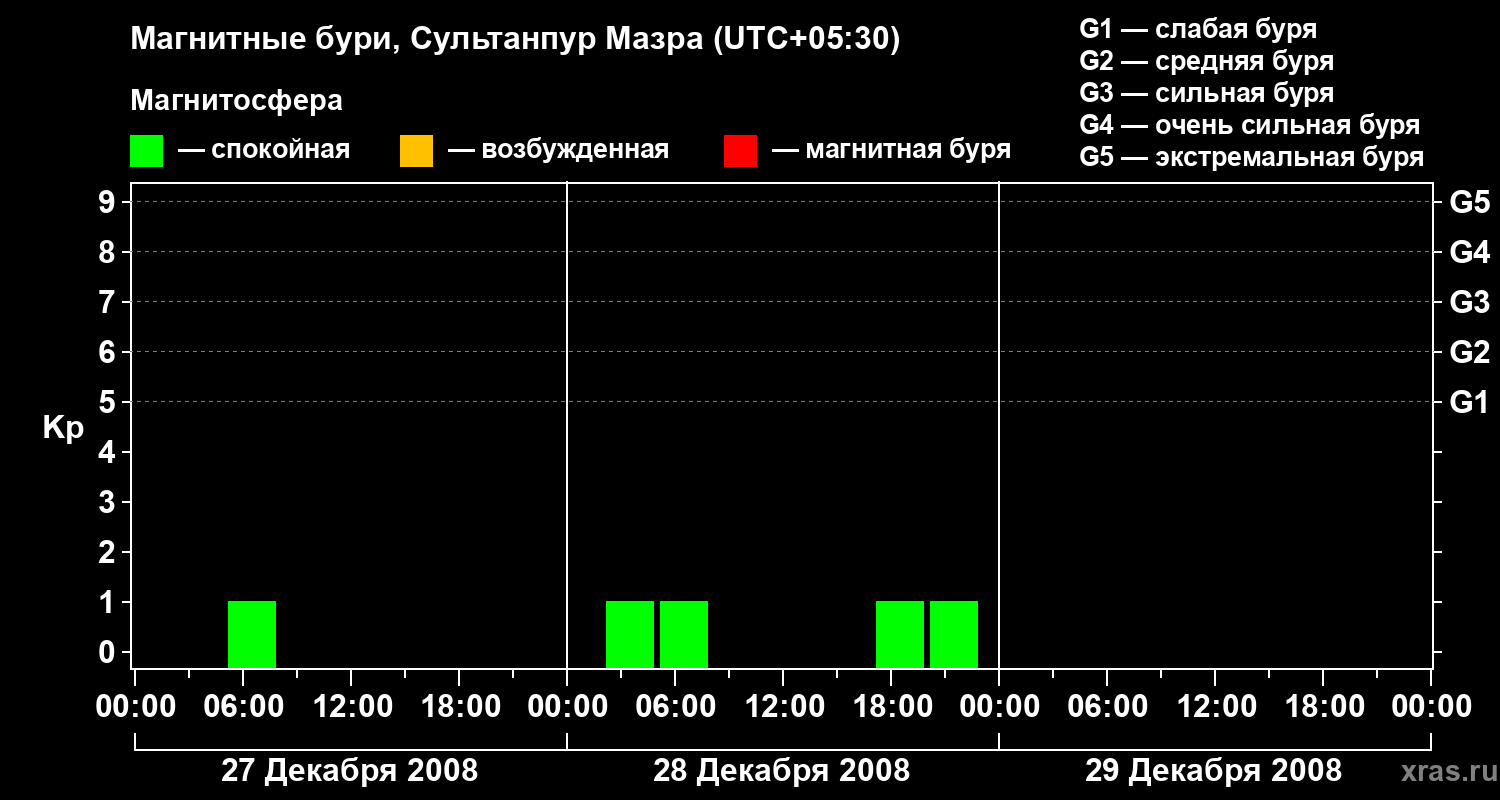Select the «27 Декабря 2008» date label
1500x800 pixels.
coord(349,771)
